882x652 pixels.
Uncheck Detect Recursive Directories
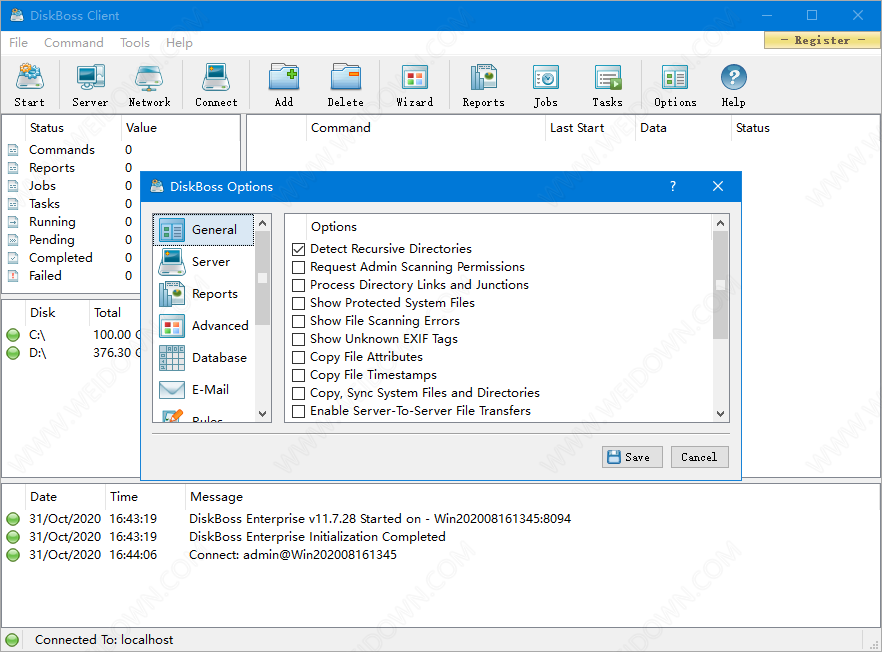299,249
